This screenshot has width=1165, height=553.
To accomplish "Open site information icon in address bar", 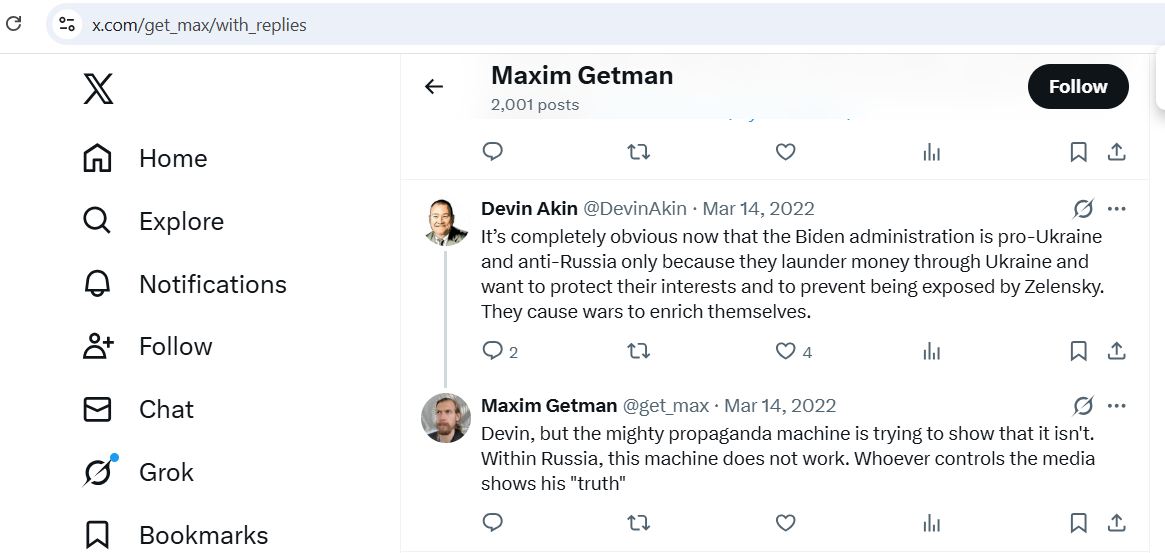I will point(67,25).
